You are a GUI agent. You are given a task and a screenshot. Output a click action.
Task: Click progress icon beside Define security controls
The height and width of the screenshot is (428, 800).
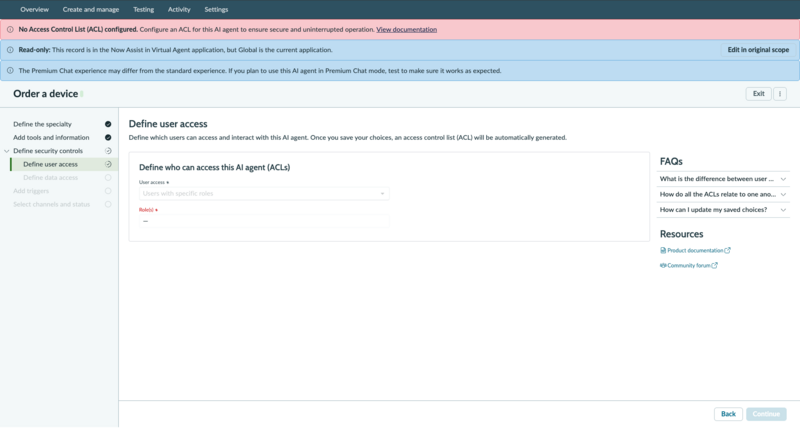point(108,151)
